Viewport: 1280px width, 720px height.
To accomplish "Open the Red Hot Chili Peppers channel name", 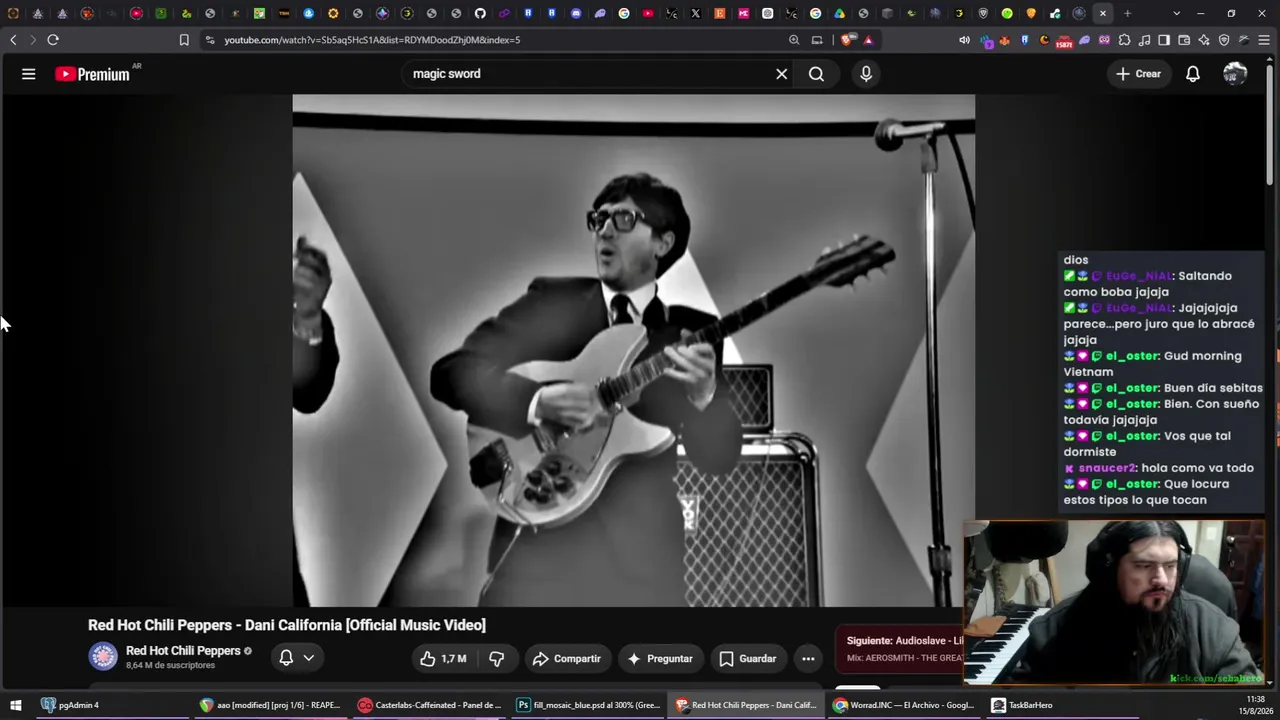I will 183,651.
